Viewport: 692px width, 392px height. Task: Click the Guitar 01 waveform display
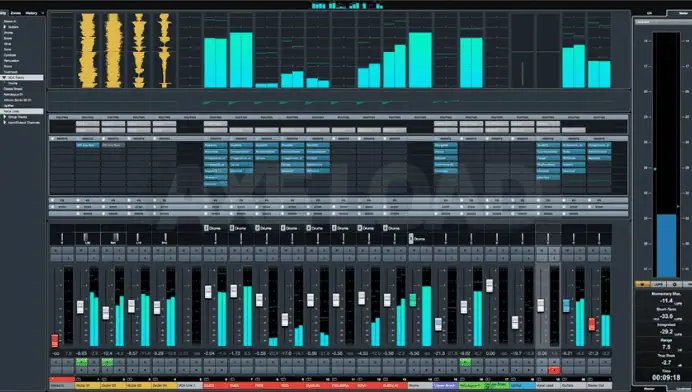(88, 50)
